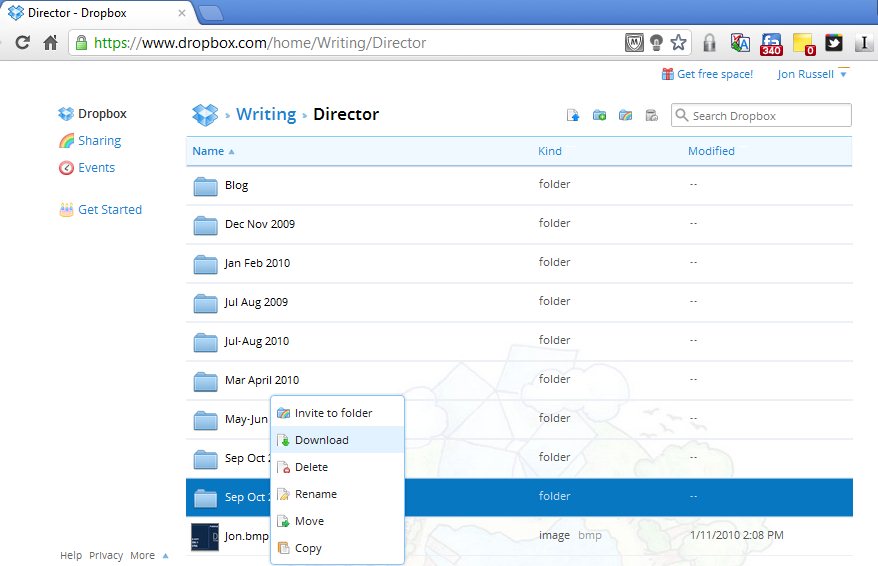Click the lightbulb icon in address bar
Screen dimensions: 878x566
pos(656,43)
